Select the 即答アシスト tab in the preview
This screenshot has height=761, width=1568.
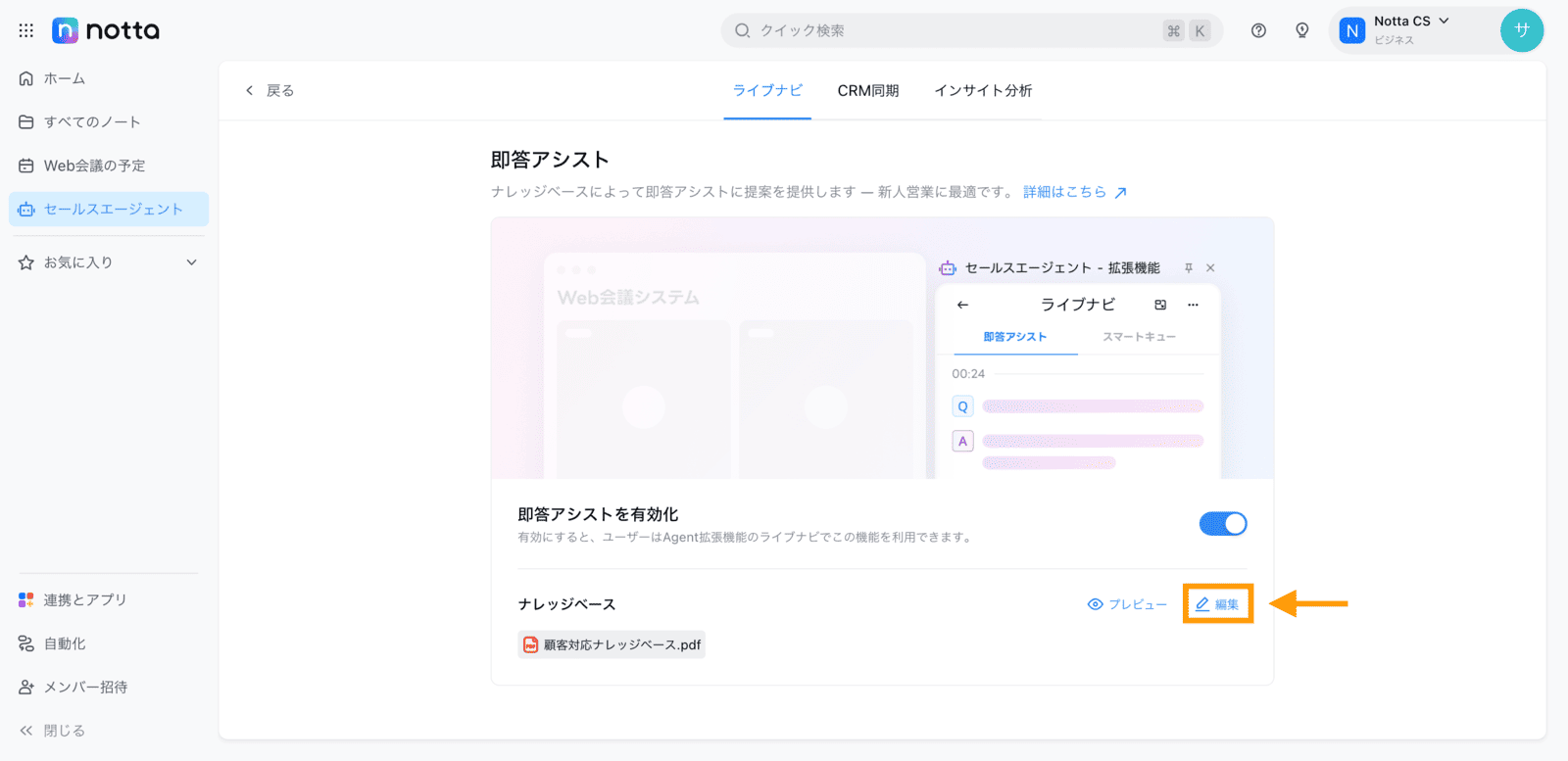click(1015, 337)
